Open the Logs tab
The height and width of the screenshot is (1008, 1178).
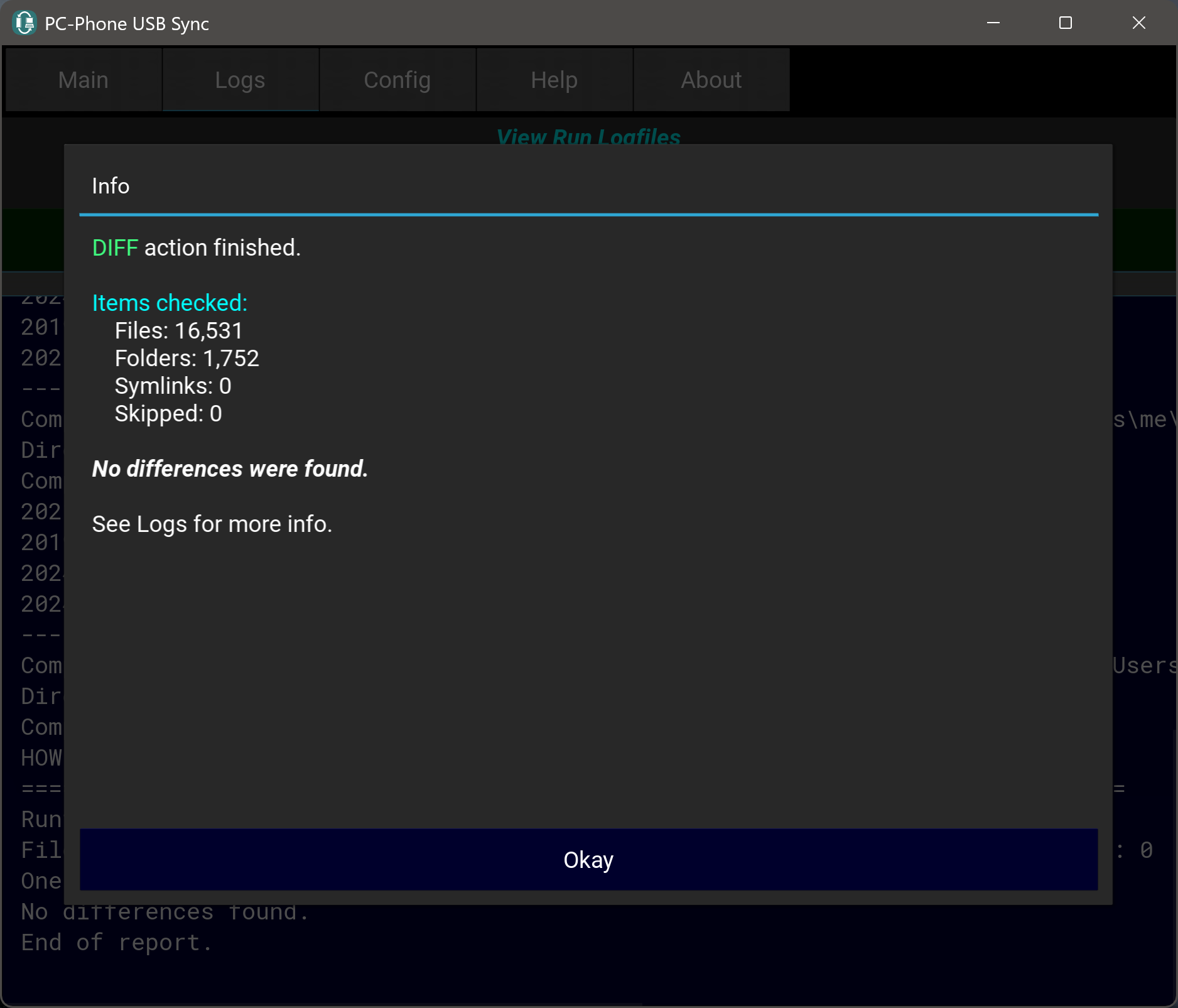click(240, 80)
